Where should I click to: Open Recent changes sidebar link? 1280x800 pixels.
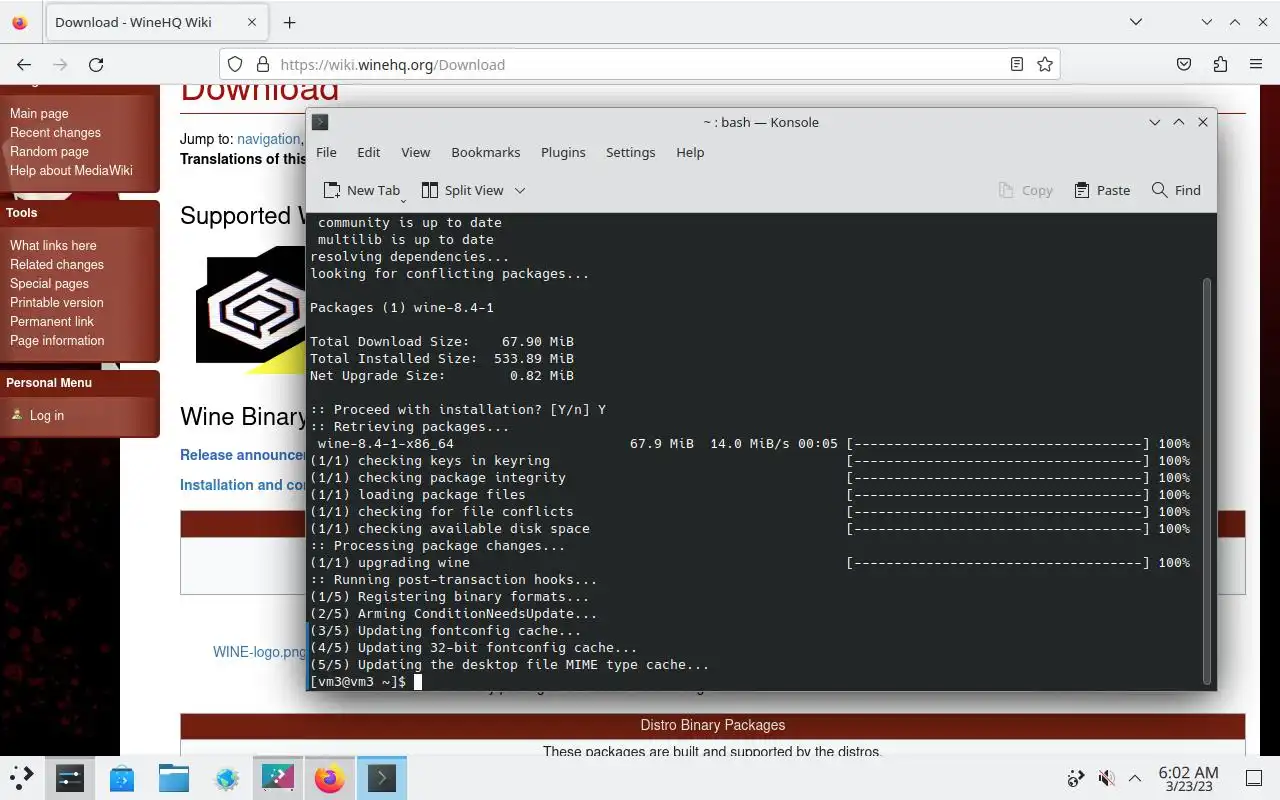55,132
